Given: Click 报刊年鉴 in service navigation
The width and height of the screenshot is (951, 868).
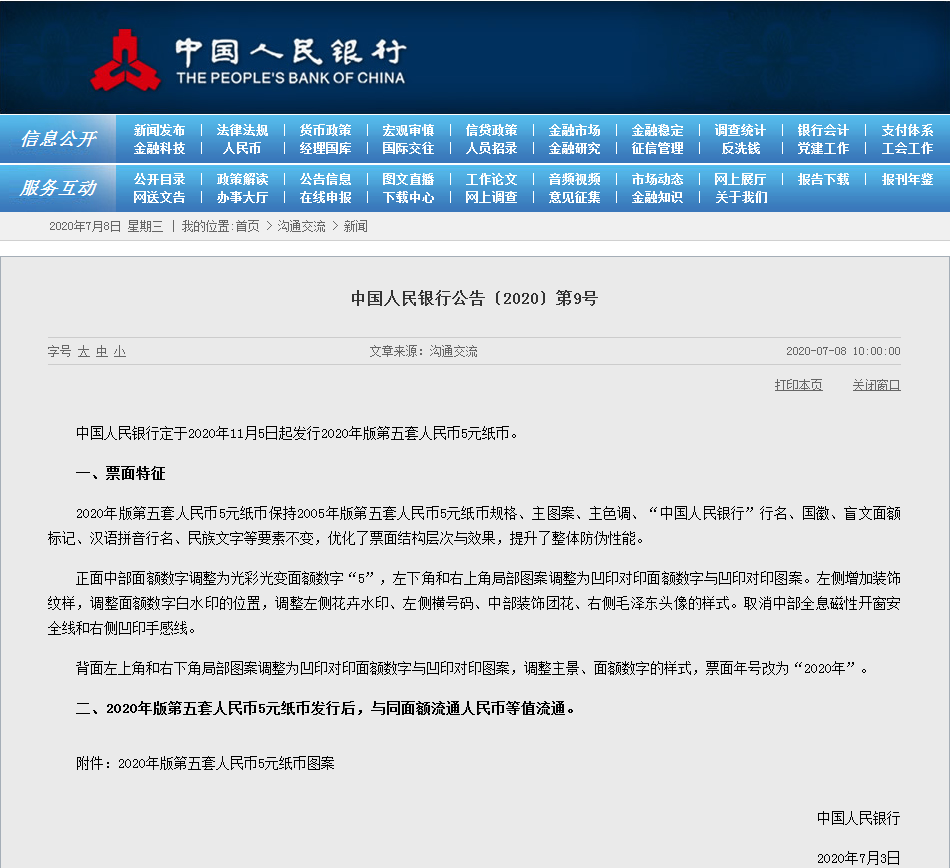Looking at the screenshot, I should pos(907,180).
